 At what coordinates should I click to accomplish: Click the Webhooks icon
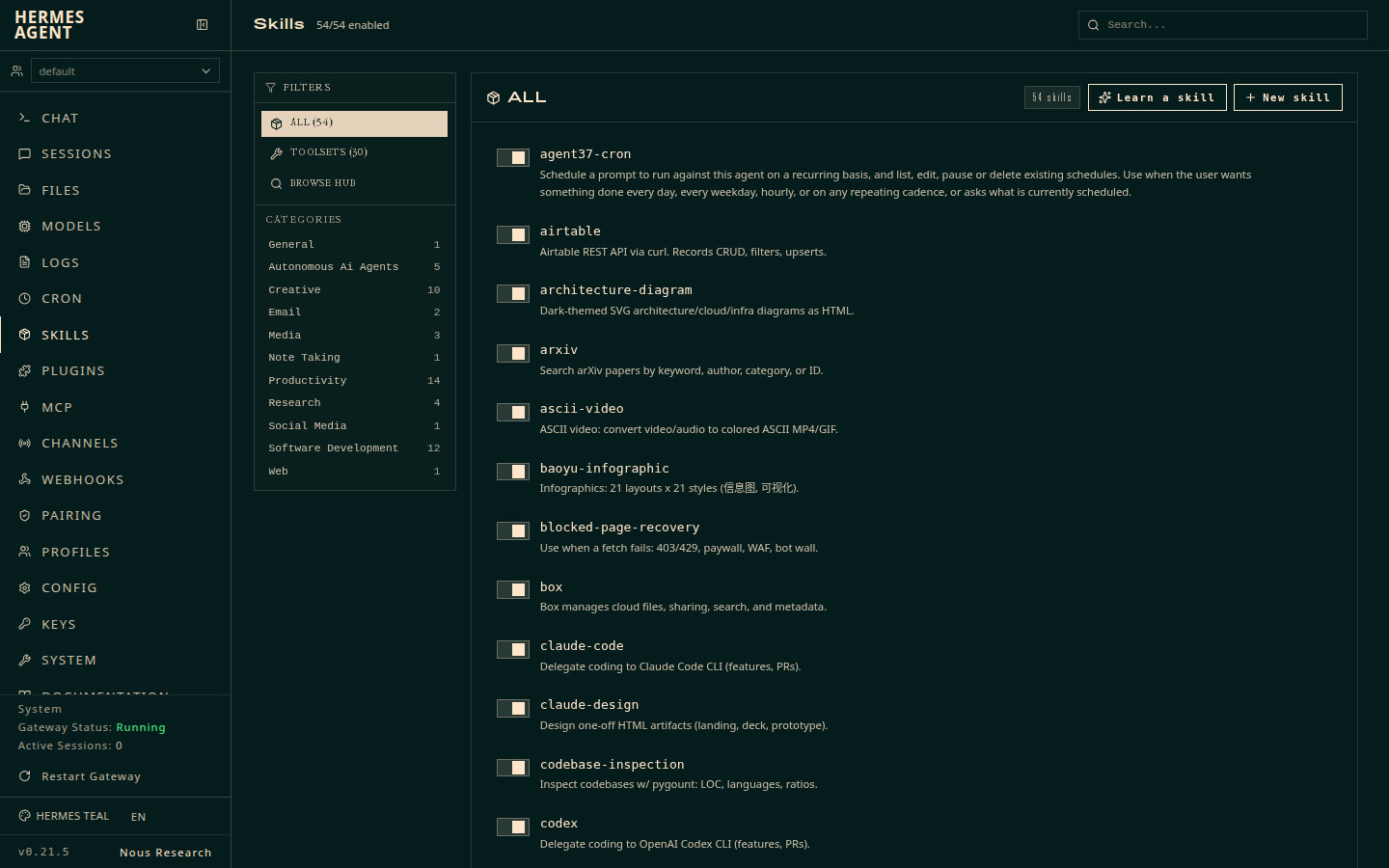tap(25, 479)
